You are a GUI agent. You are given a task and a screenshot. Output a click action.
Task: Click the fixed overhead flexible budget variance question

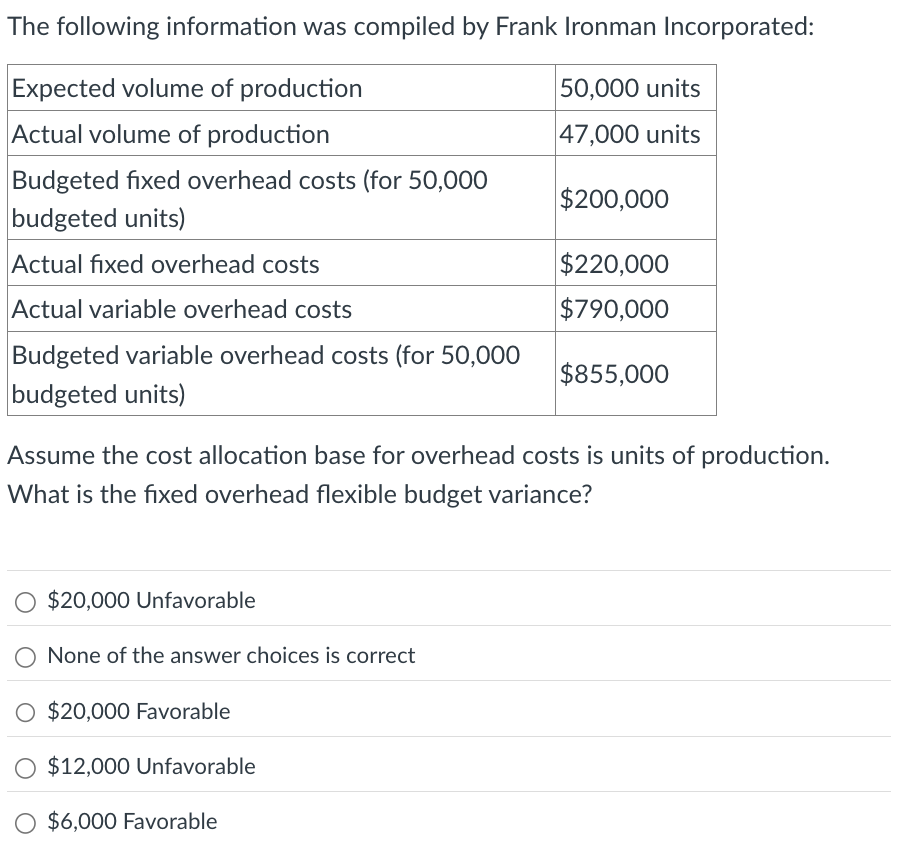click(x=299, y=495)
